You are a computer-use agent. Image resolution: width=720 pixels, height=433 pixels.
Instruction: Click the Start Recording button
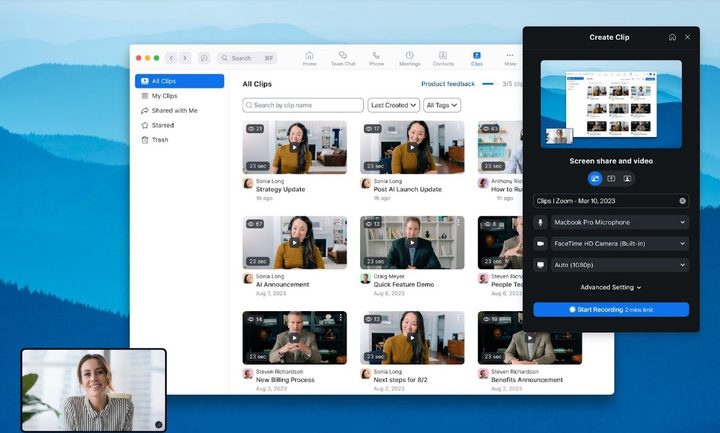(611, 310)
